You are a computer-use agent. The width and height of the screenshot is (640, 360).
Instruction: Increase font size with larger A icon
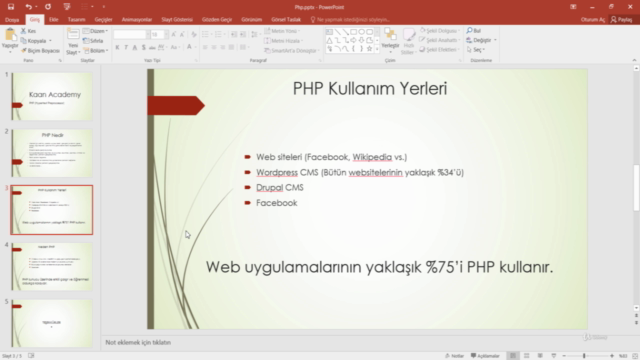(x=174, y=35)
